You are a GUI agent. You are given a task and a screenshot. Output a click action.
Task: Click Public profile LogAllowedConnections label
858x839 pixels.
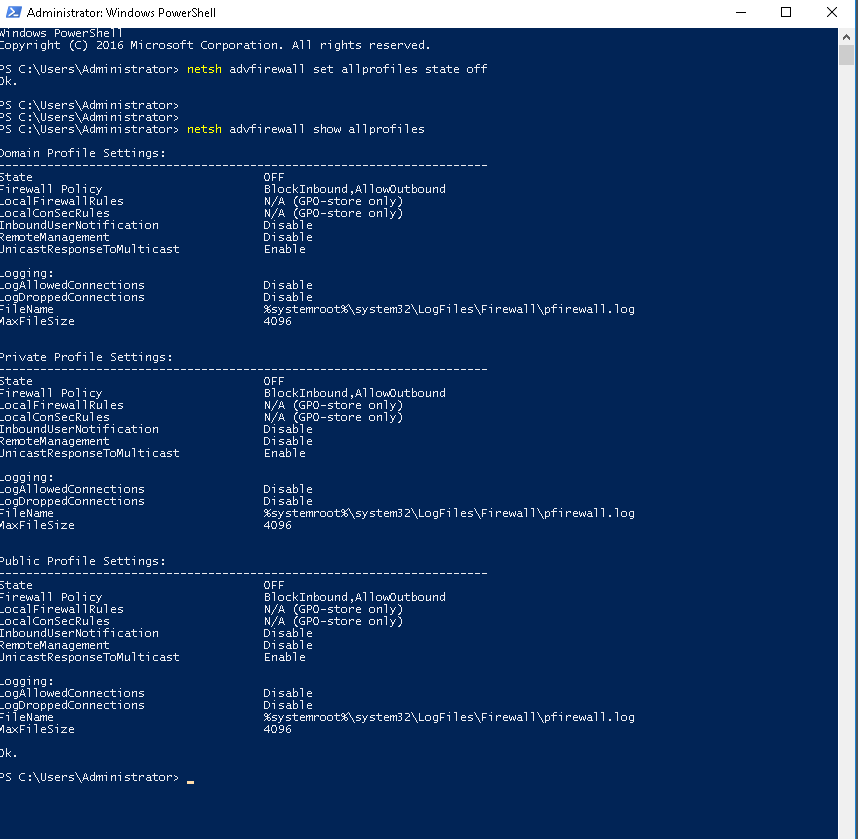pyautogui.click(x=72, y=694)
